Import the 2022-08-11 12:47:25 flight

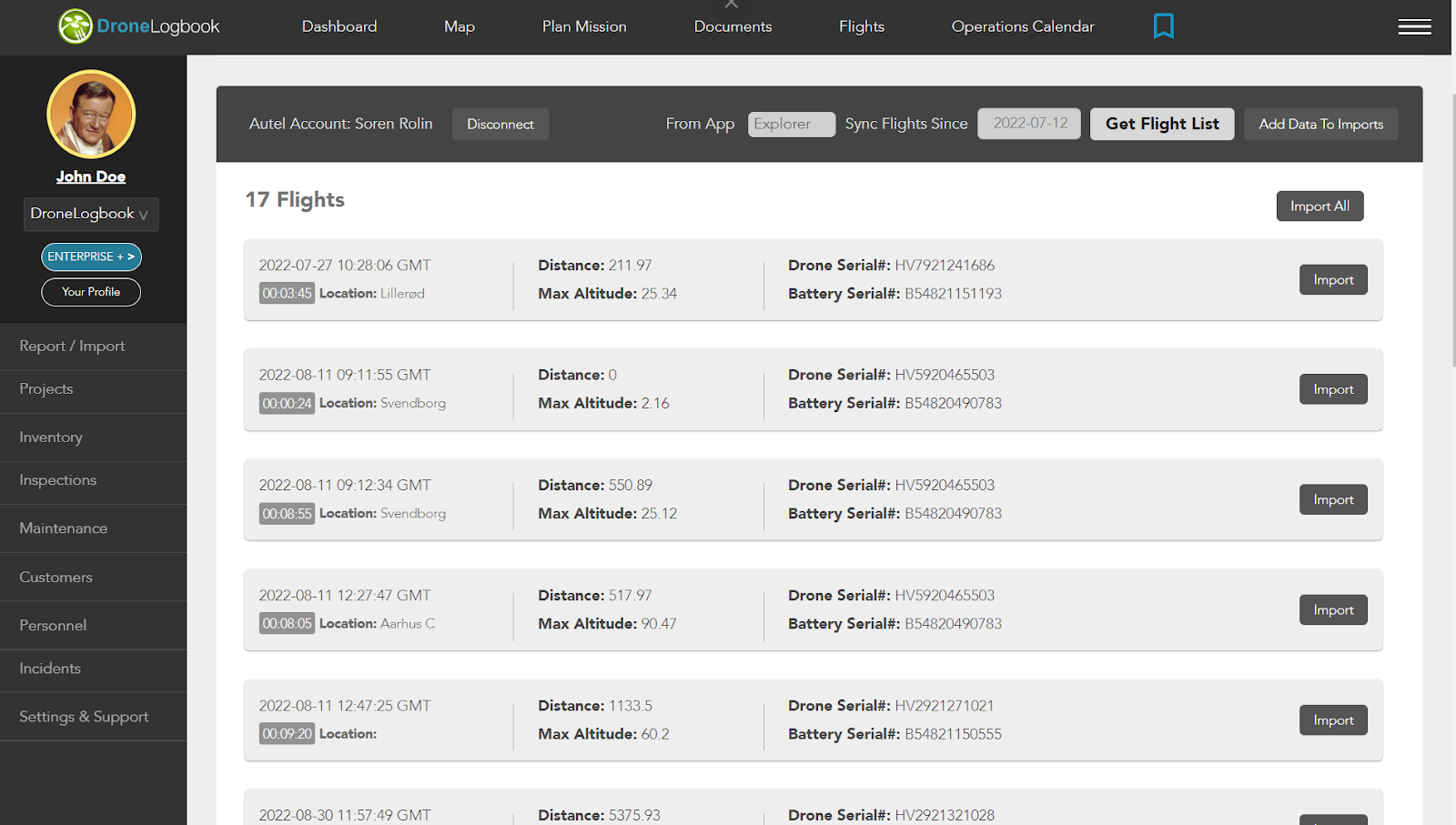[x=1333, y=720]
